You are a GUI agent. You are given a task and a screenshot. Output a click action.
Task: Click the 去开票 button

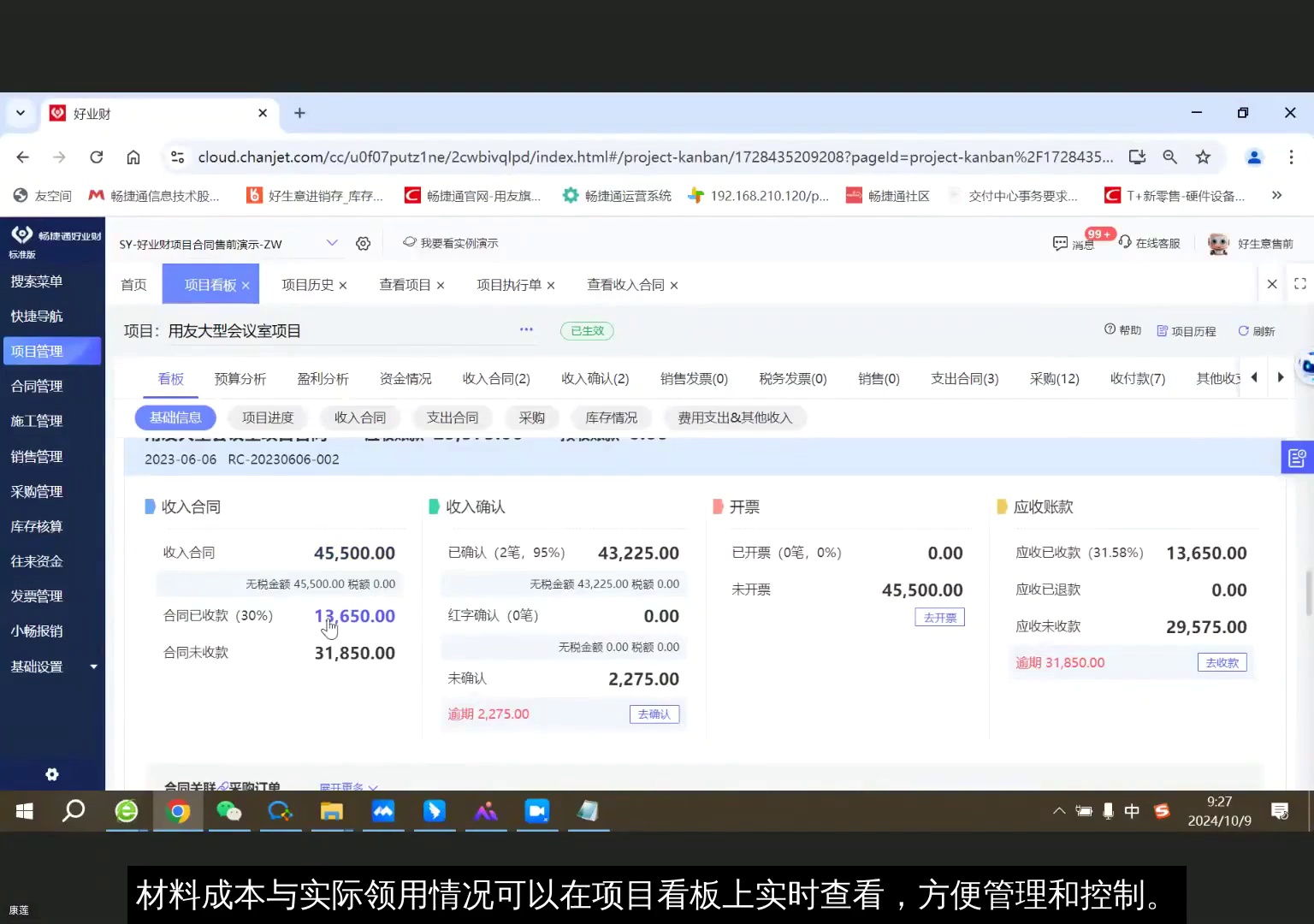tap(938, 617)
